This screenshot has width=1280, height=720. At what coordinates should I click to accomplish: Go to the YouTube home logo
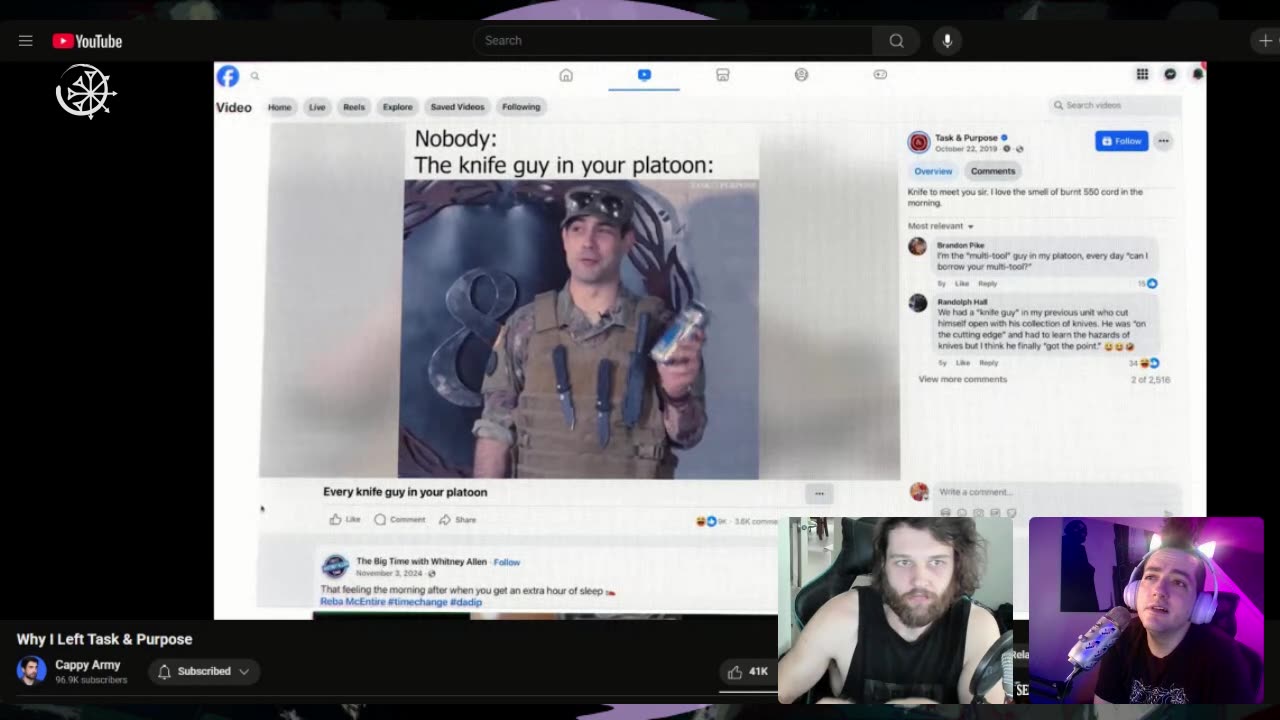point(87,41)
